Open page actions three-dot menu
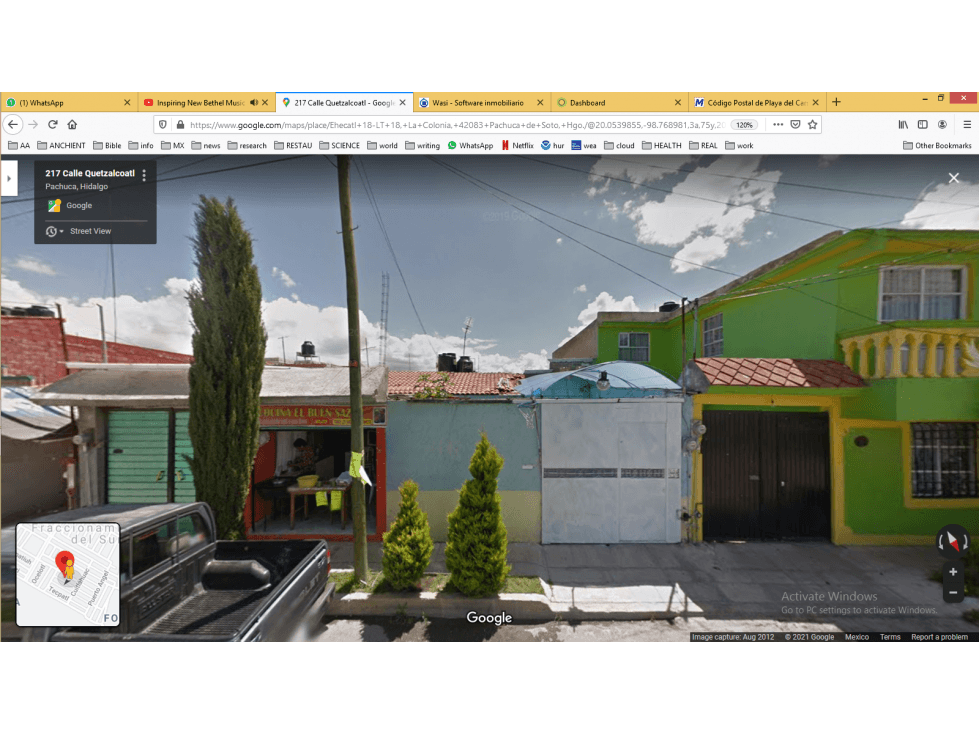 click(x=778, y=125)
